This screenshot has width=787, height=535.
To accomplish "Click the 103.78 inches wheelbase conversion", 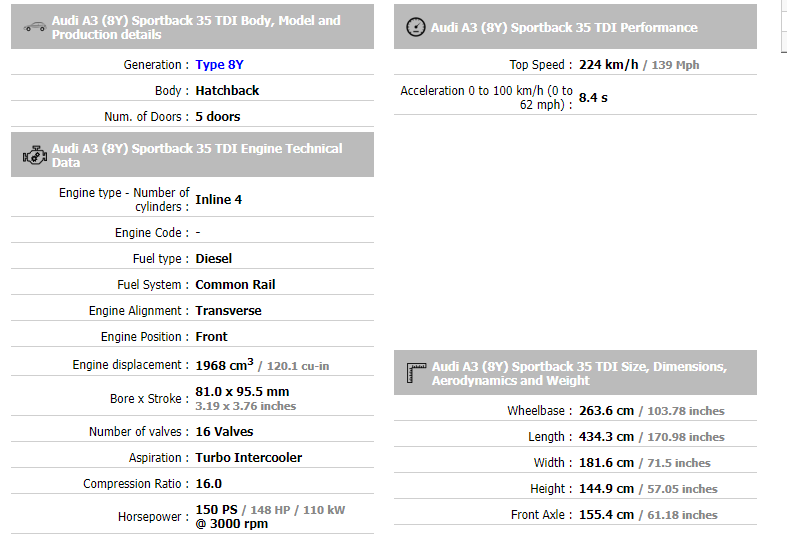I will click(x=686, y=412).
